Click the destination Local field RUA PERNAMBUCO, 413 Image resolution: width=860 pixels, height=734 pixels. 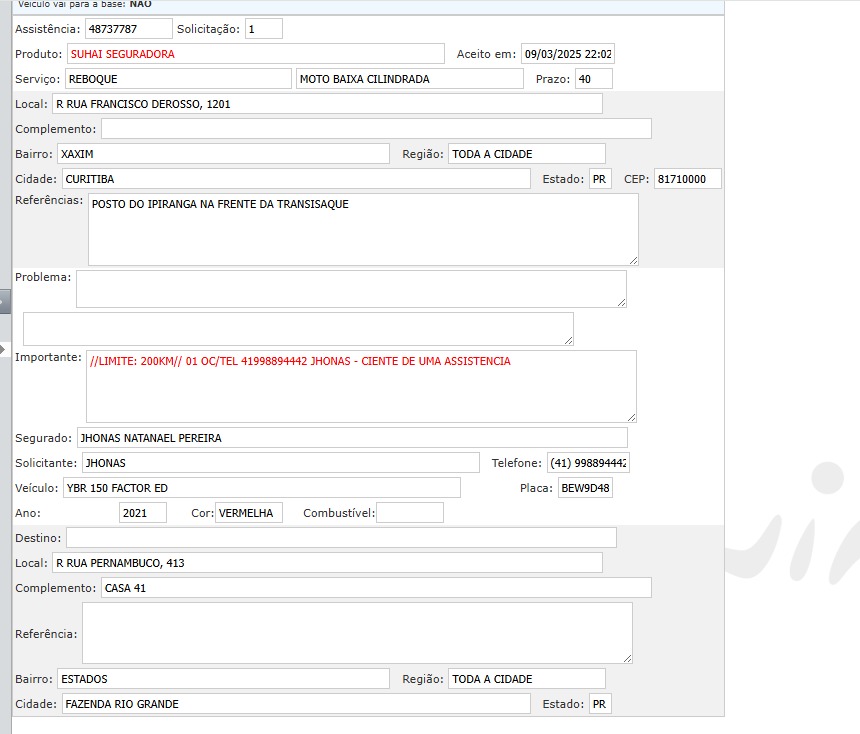(327, 563)
